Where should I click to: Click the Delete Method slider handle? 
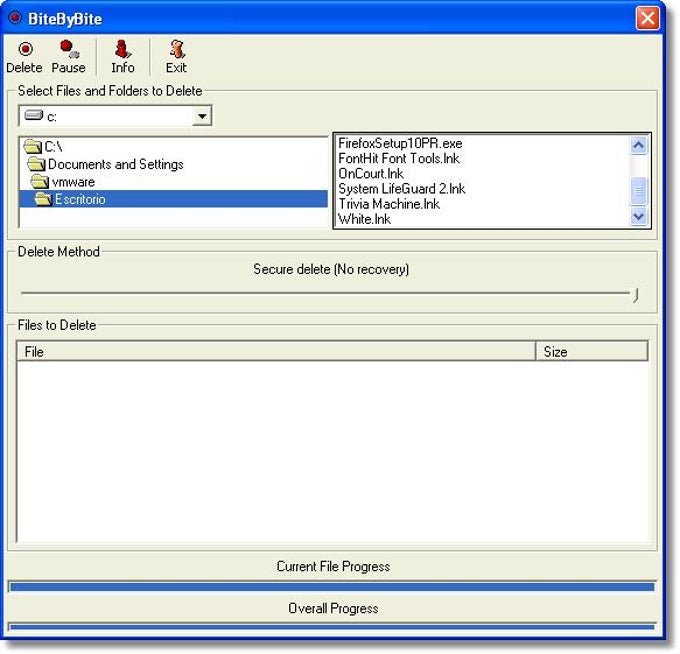tap(635, 295)
